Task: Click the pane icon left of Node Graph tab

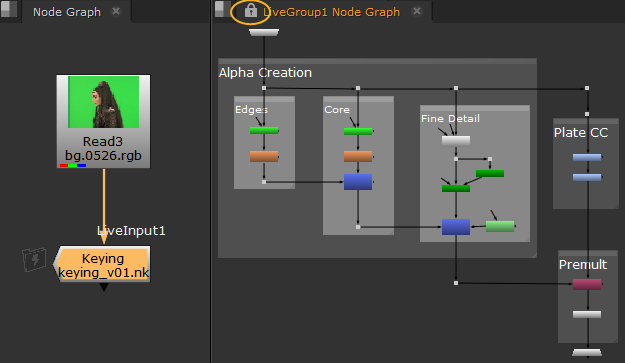Action: (8, 9)
